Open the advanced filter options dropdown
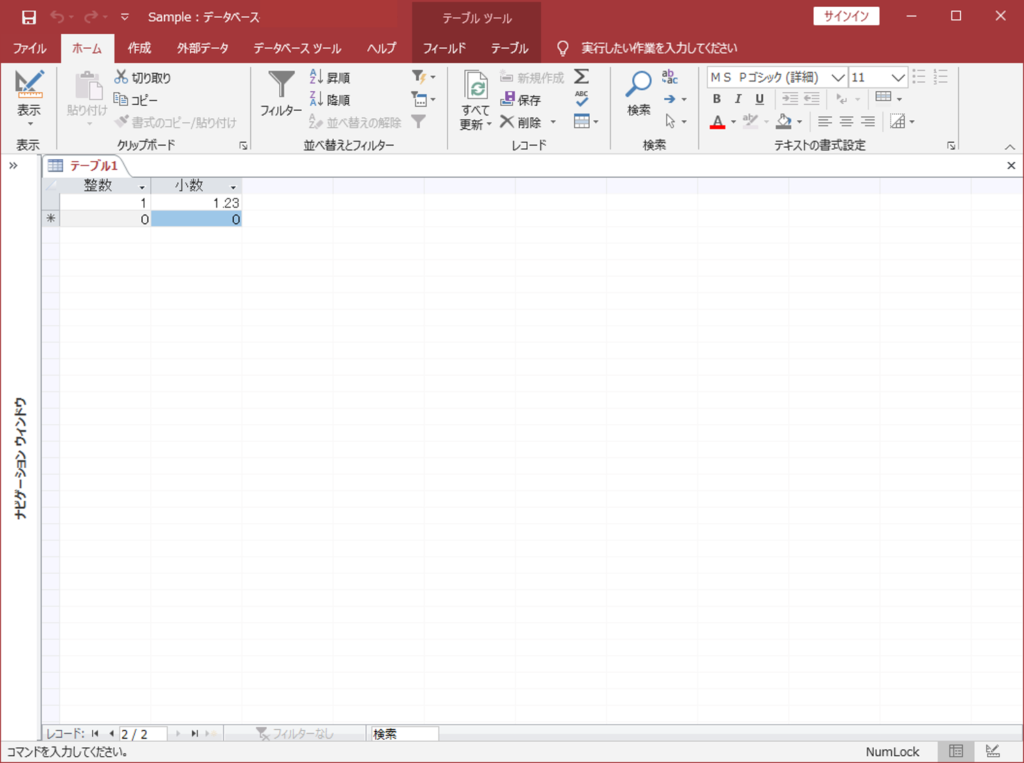Screen dimensions: 1024x763 [x=423, y=99]
